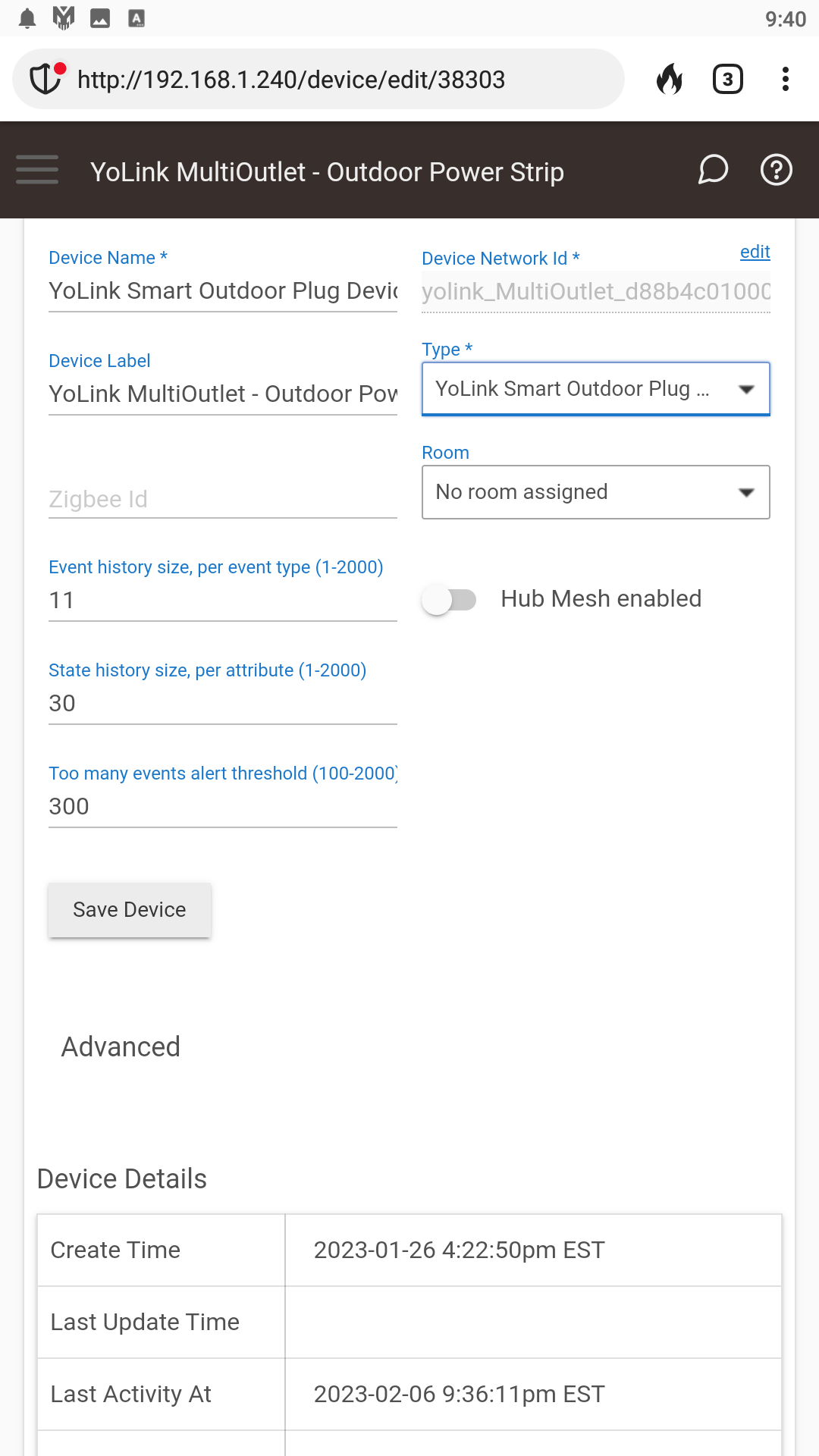The image size is (819, 1456).
Task: Tap the browser URL address bar
Action: (x=318, y=79)
